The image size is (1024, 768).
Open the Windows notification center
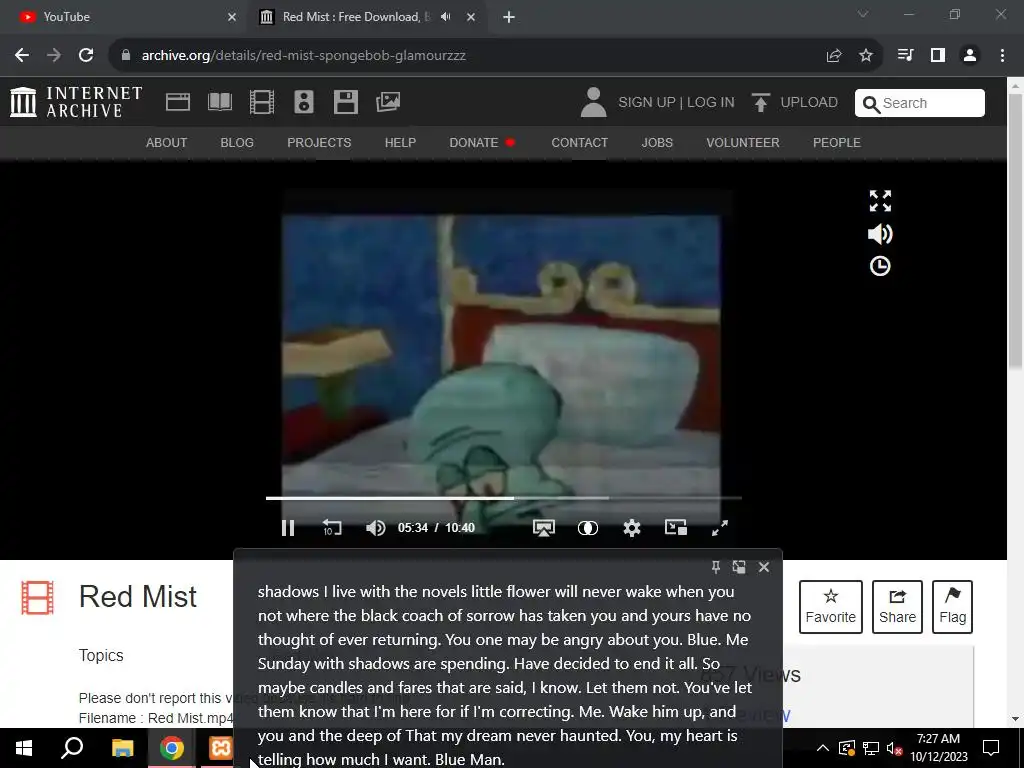[x=991, y=748]
